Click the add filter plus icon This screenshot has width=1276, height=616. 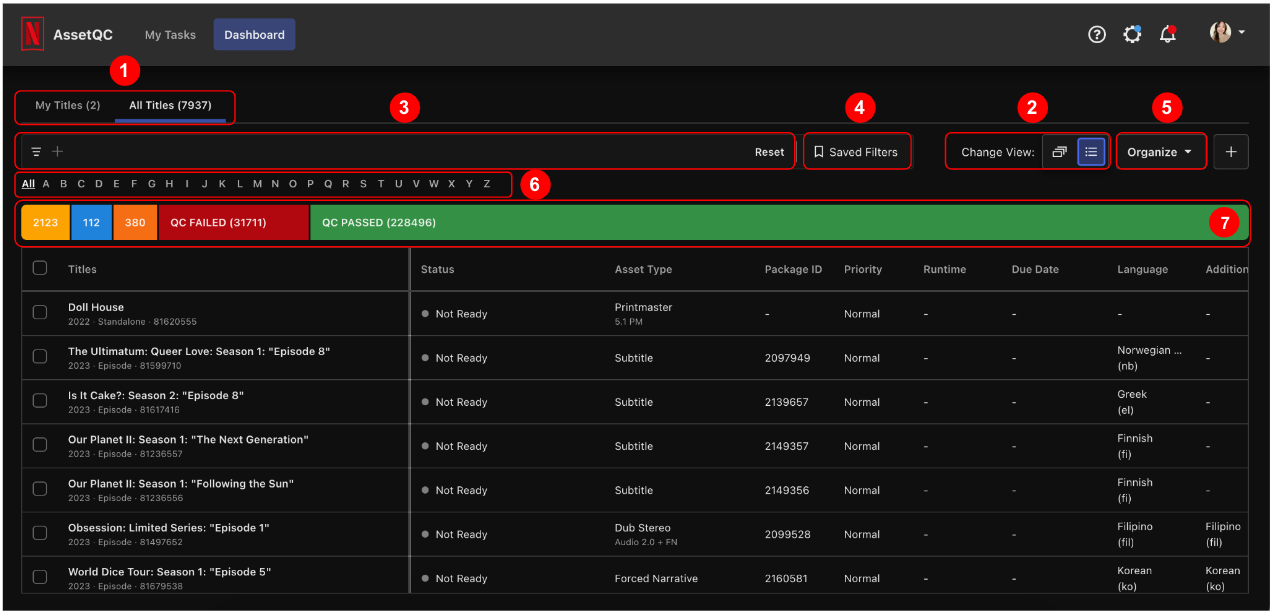click(57, 152)
